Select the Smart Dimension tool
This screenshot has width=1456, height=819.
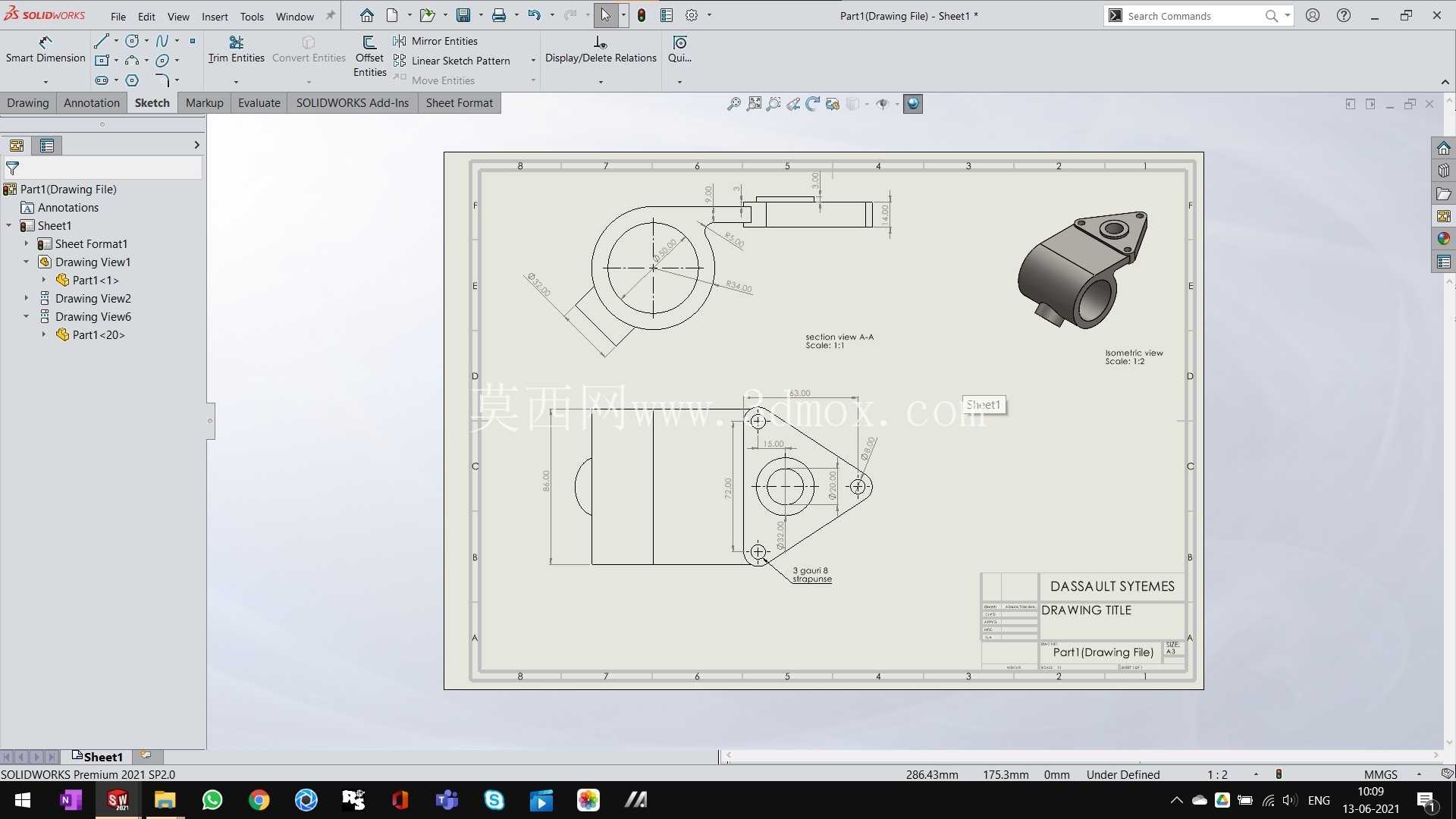45,49
